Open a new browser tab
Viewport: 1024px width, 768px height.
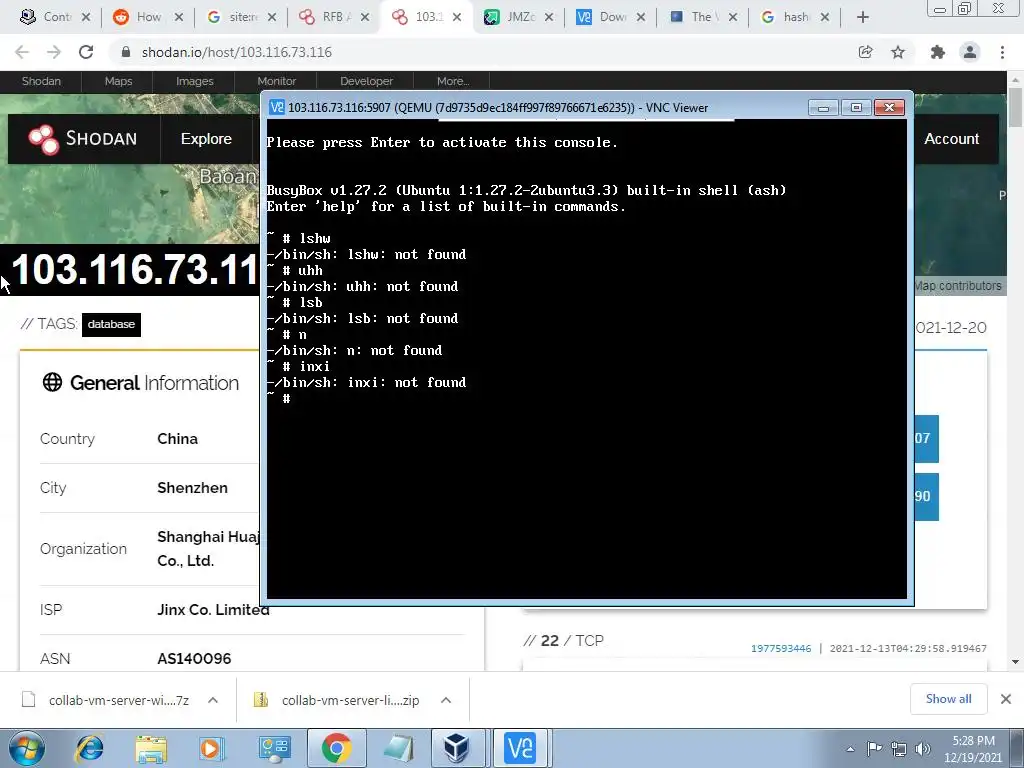point(863,17)
